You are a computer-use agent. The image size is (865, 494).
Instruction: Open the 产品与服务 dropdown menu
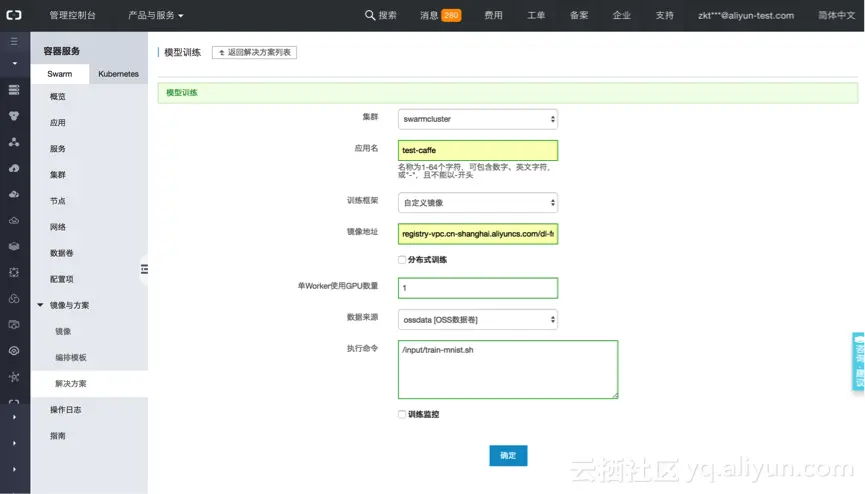coord(156,15)
